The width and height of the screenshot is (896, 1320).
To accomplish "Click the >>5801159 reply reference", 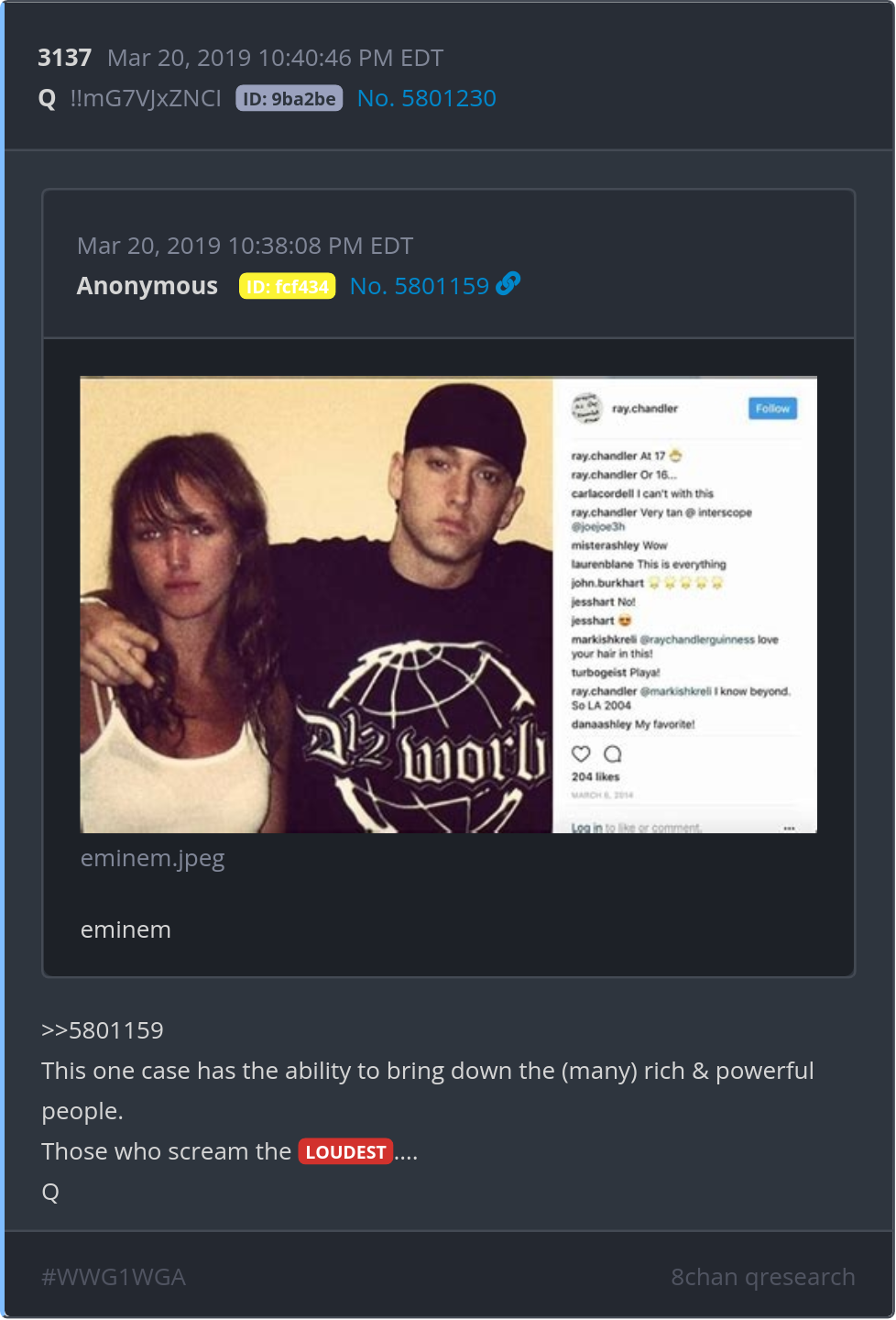I will pyautogui.click(x=103, y=1030).
